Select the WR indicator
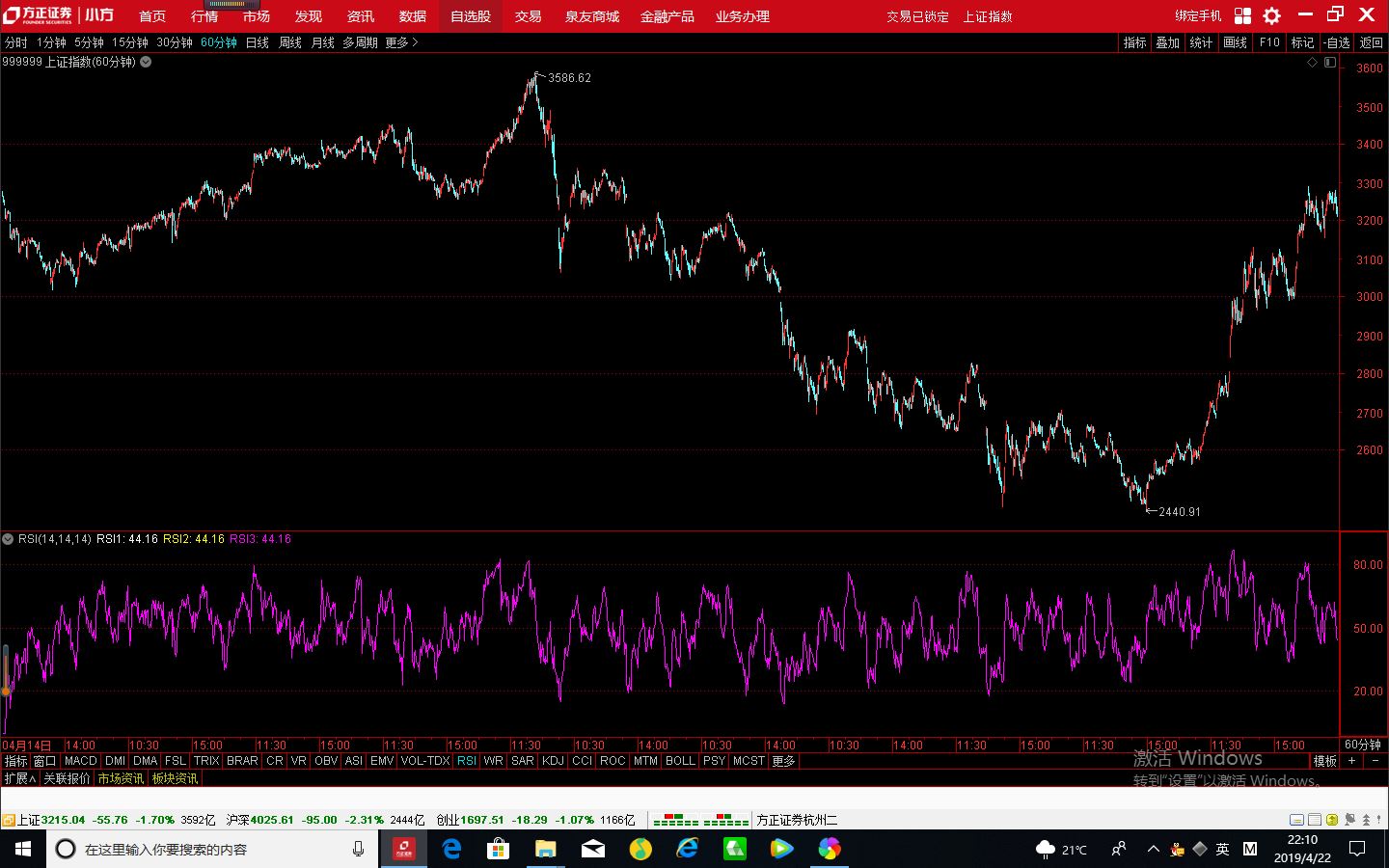 493,761
